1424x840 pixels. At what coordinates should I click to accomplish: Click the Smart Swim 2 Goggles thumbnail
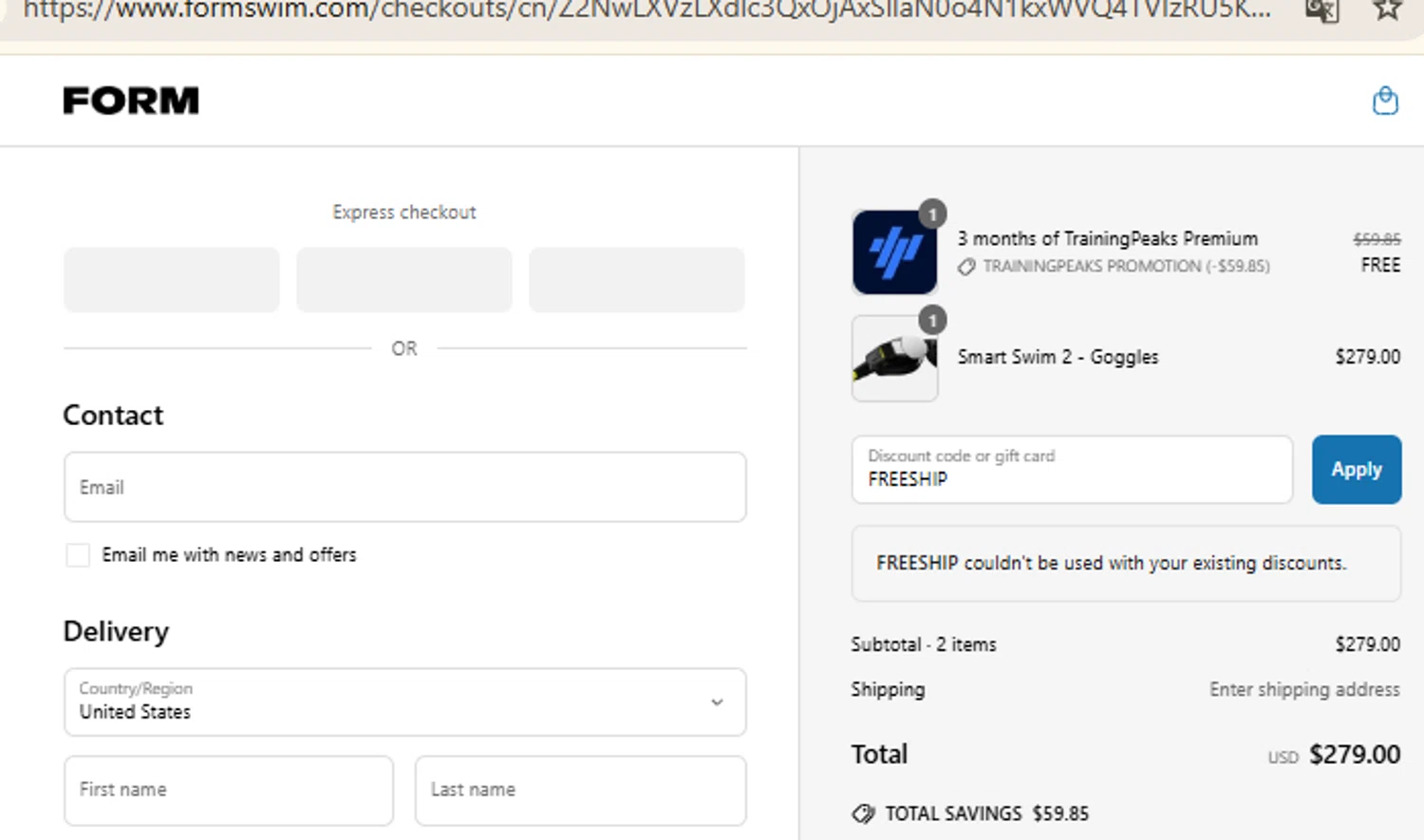point(894,359)
